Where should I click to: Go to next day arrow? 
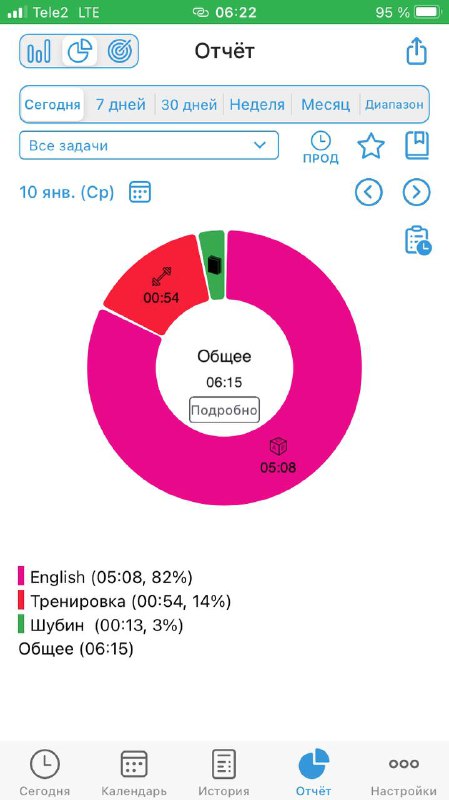point(417,192)
